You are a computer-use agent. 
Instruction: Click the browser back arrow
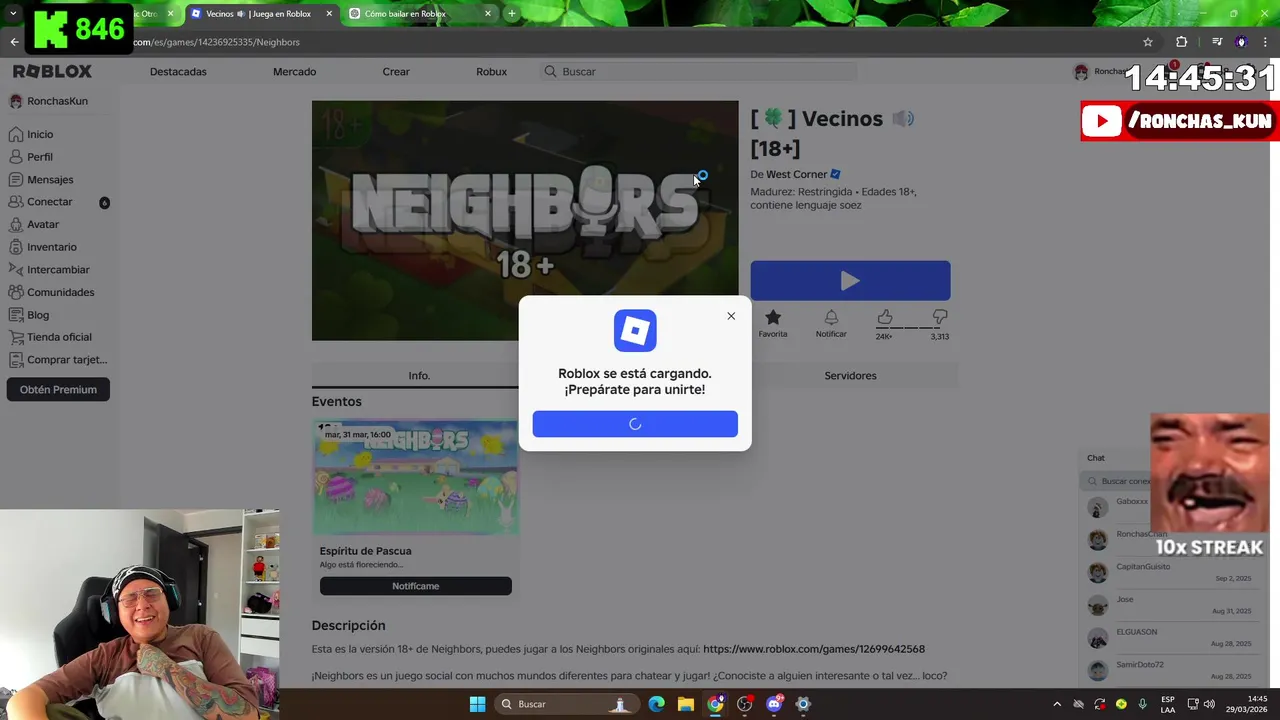(x=14, y=42)
